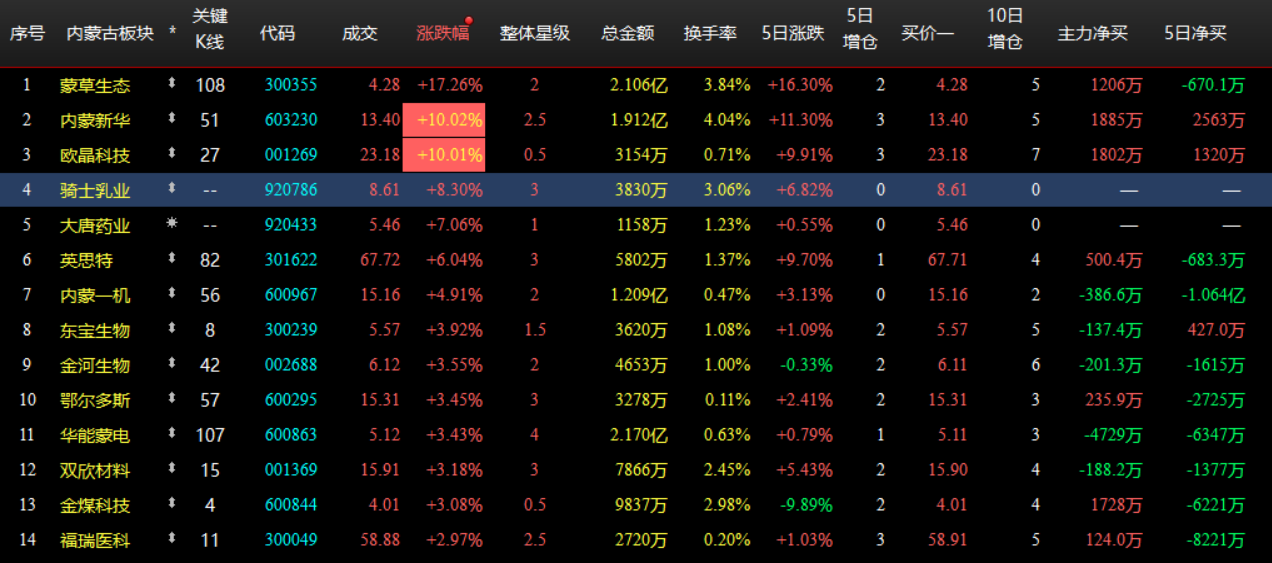Viewport: 1272px width, 563px height.
Task: Click the highlighted +10.02% change cell
Action: click(x=444, y=120)
